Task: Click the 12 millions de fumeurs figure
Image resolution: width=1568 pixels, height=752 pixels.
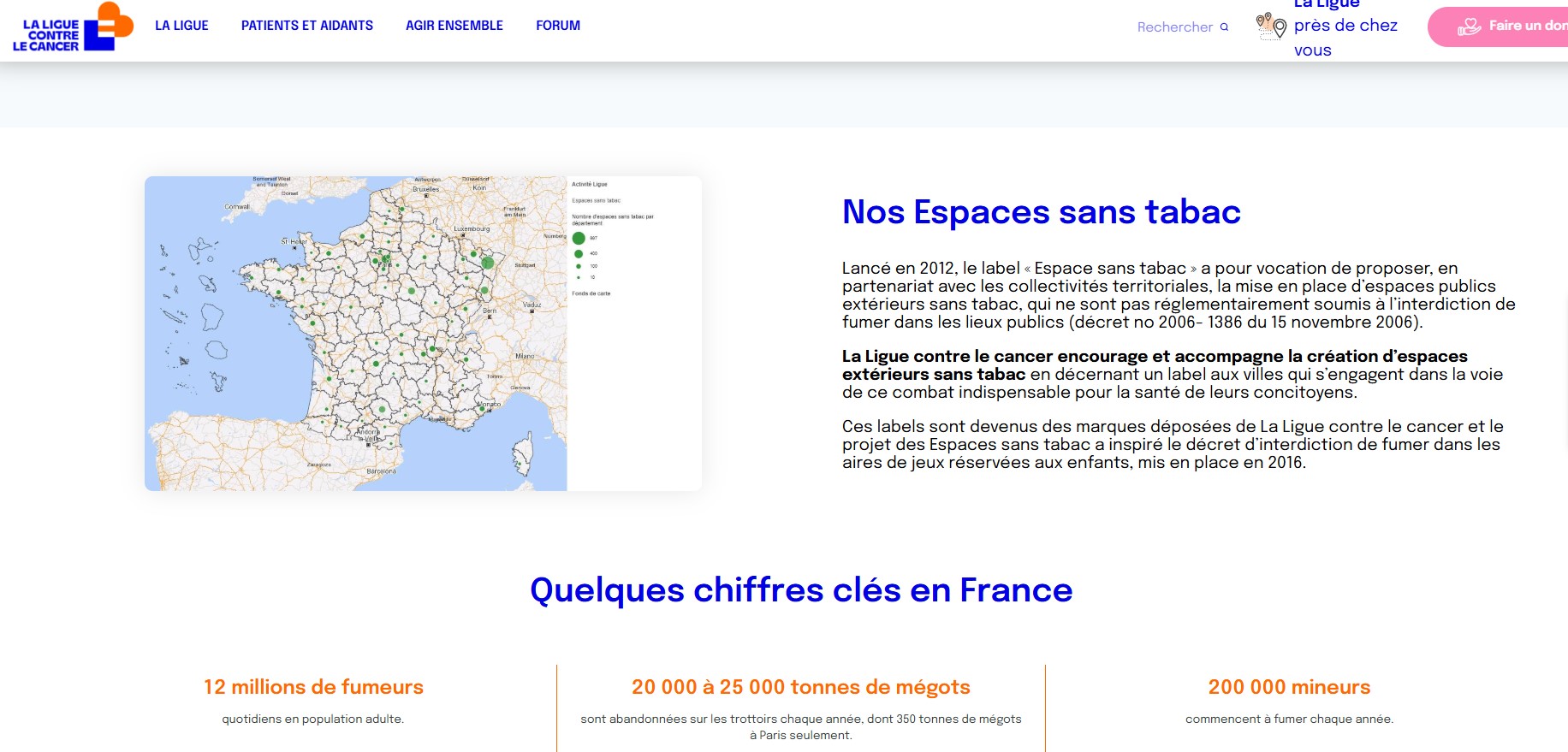Action: 313,687
